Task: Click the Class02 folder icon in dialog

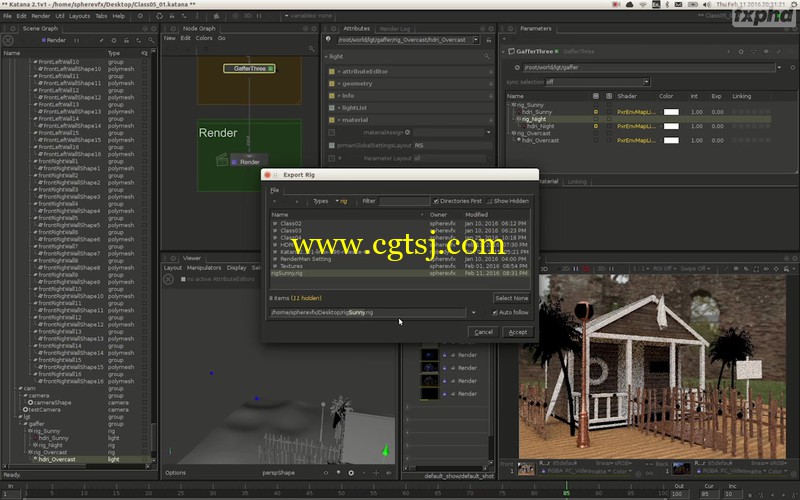Action: pyautogui.click(x=275, y=223)
